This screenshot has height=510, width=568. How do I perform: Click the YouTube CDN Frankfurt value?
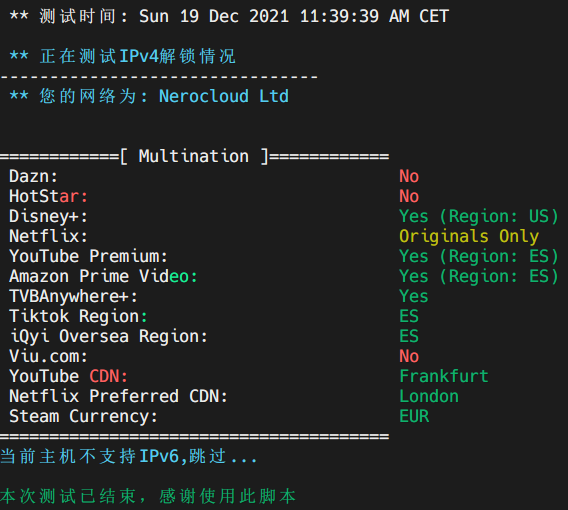pyautogui.click(x=444, y=376)
